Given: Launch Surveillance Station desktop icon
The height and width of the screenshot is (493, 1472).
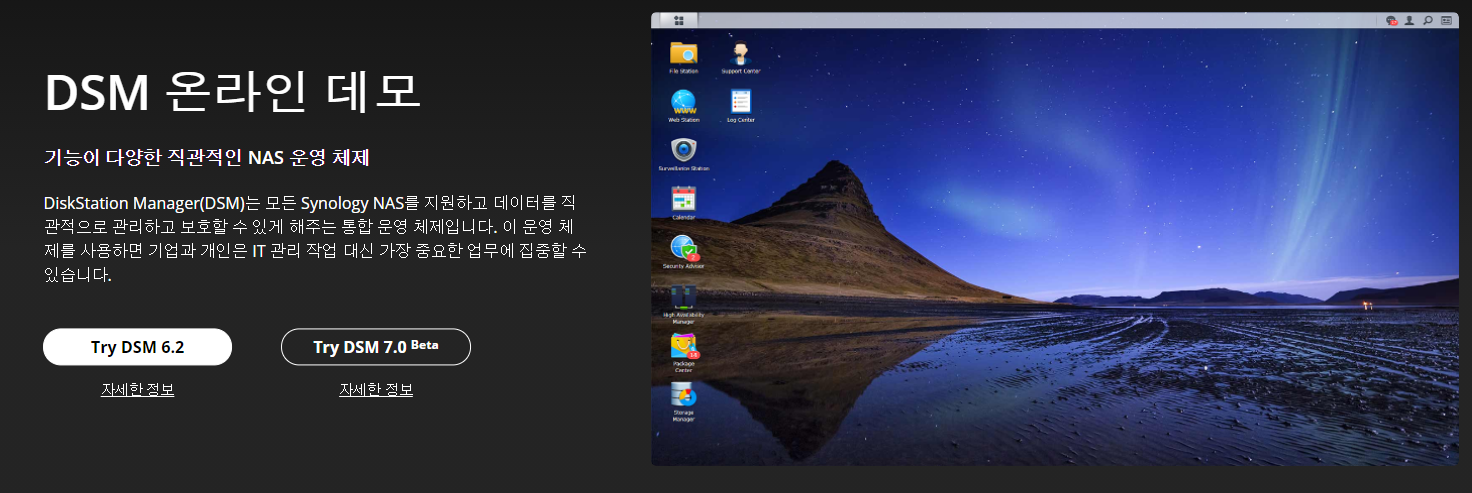Looking at the screenshot, I should click(684, 154).
